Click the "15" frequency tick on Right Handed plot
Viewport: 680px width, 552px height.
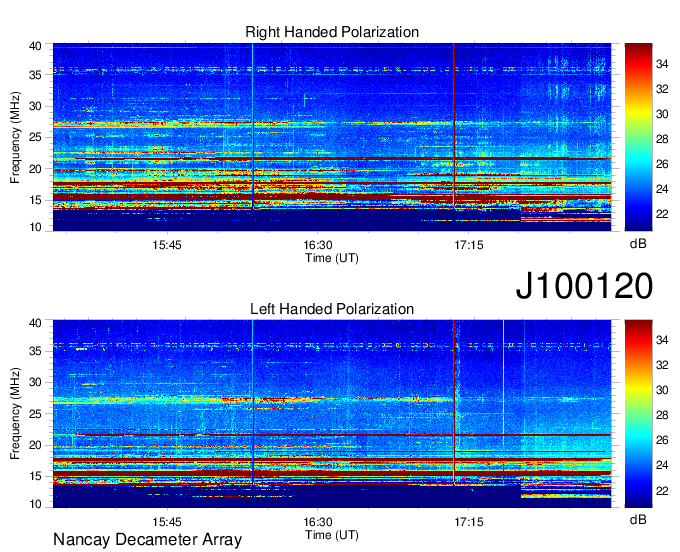pyautogui.click(x=35, y=200)
